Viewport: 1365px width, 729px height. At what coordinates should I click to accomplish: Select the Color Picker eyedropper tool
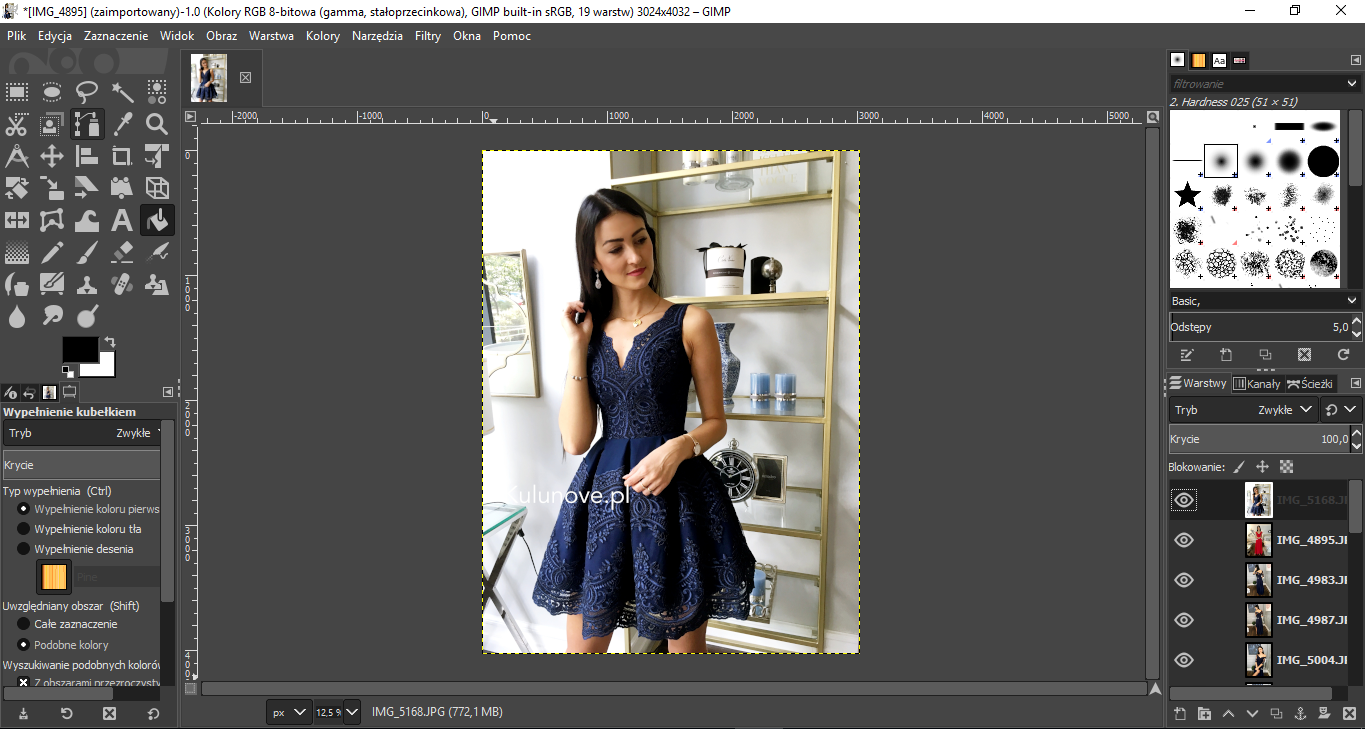(122, 125)
